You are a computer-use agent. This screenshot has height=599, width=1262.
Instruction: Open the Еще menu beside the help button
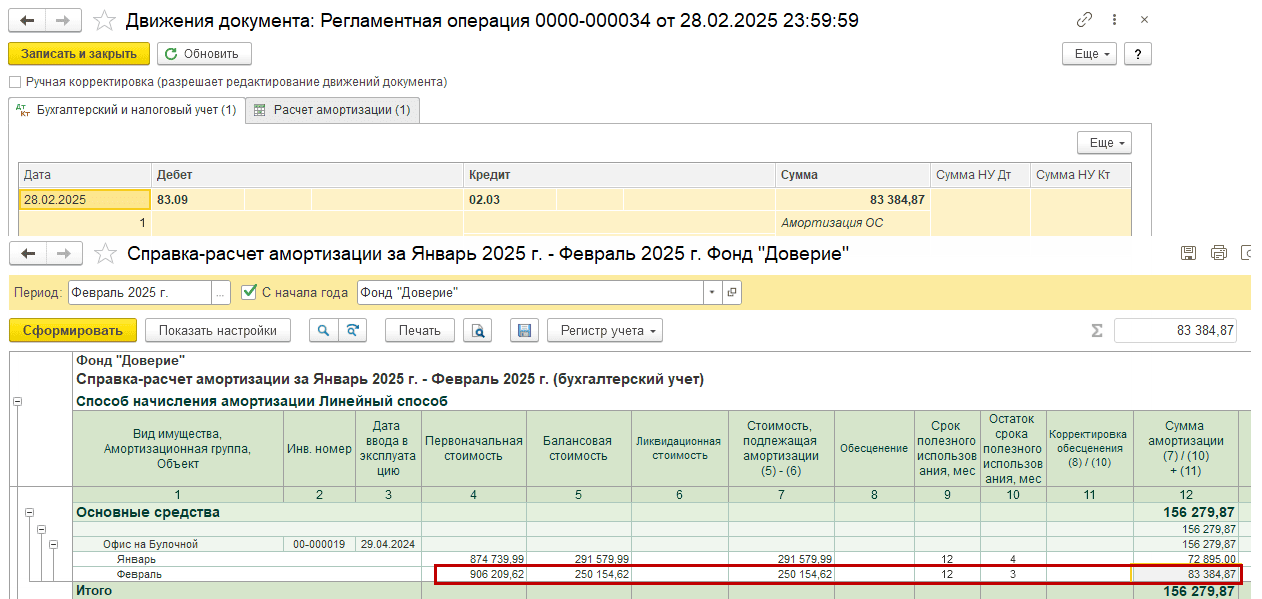[1090, 54]
